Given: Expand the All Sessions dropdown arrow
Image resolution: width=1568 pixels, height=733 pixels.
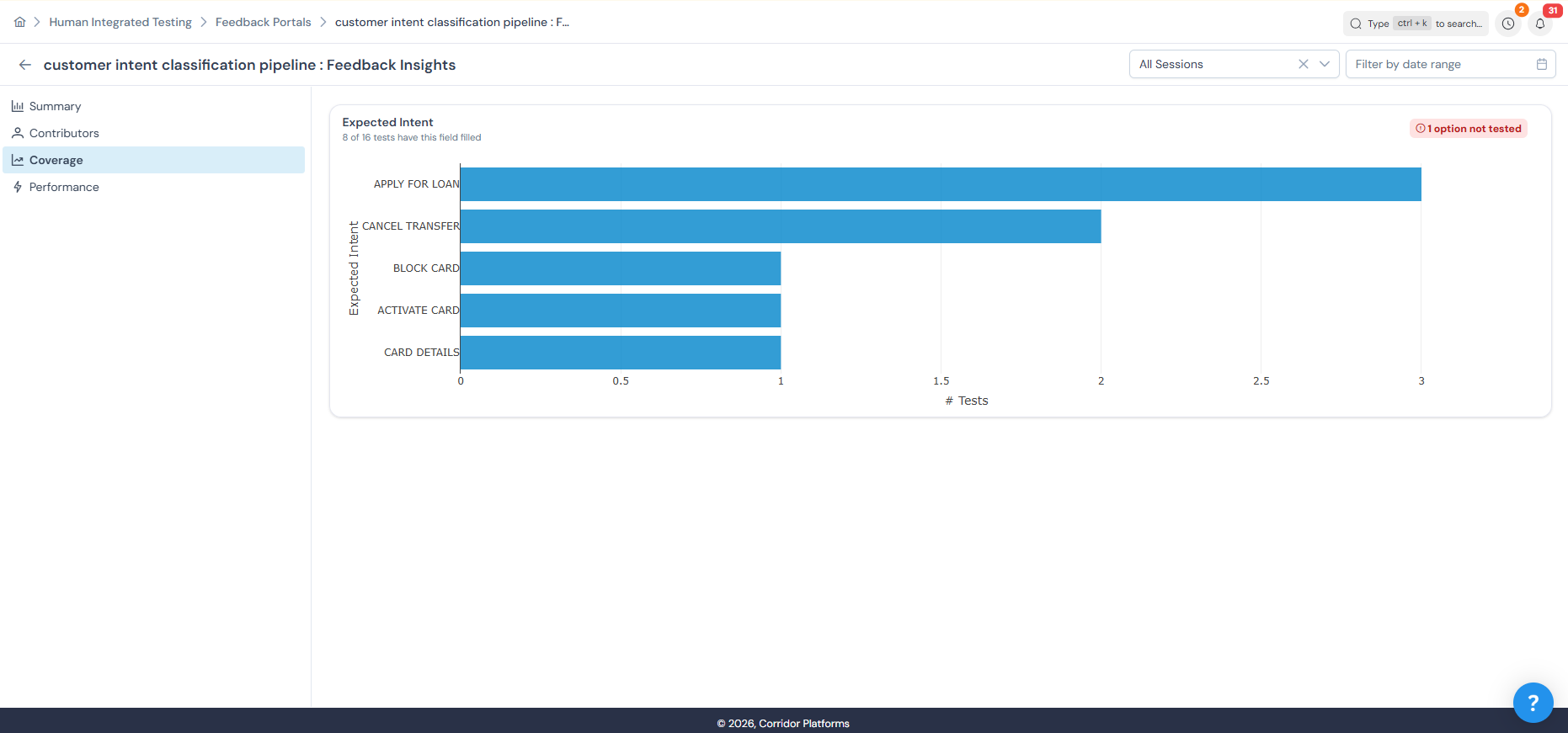Looking at the screenshot, I should click(1325, 64).
